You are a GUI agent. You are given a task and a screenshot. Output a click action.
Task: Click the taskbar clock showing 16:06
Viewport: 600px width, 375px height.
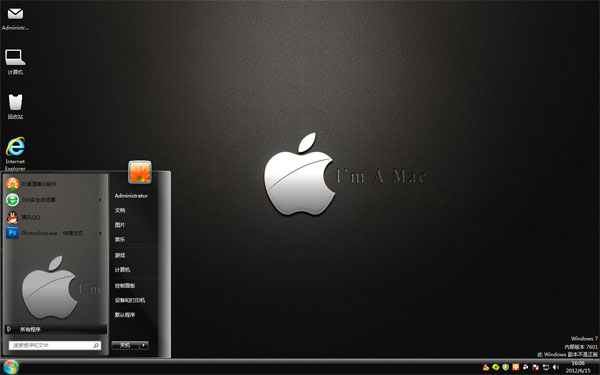click(x=578, y=367)
